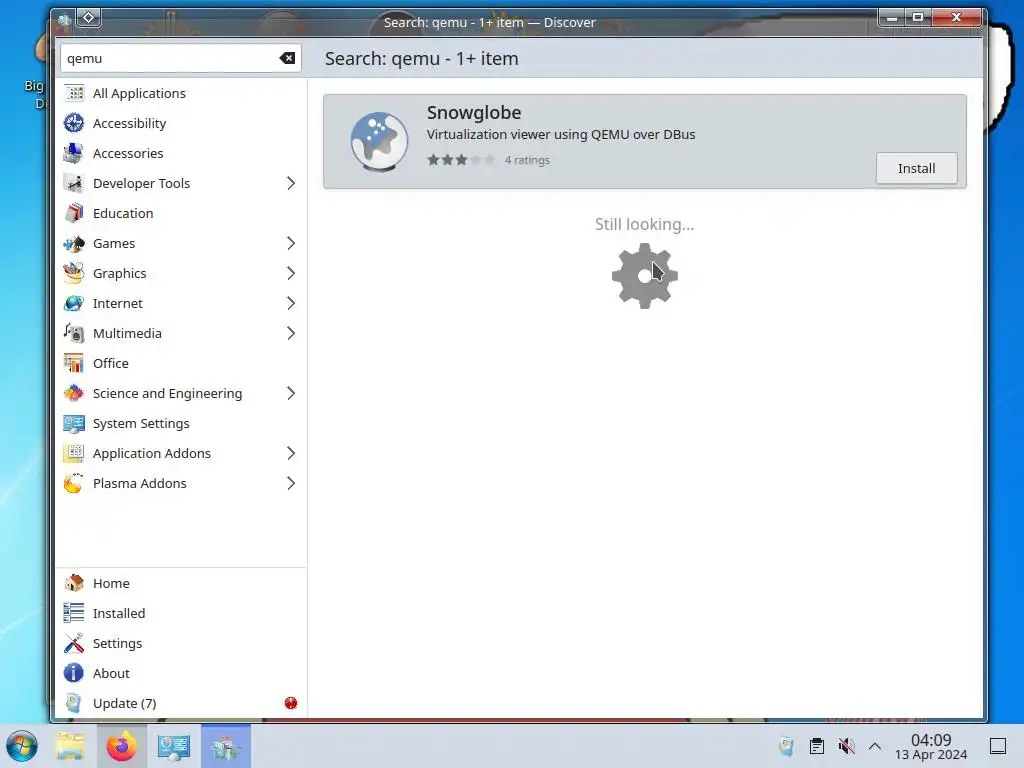Click the Multimedia category icon
The height and width of the screenshot is (768, 1024).
pos(74,334)
